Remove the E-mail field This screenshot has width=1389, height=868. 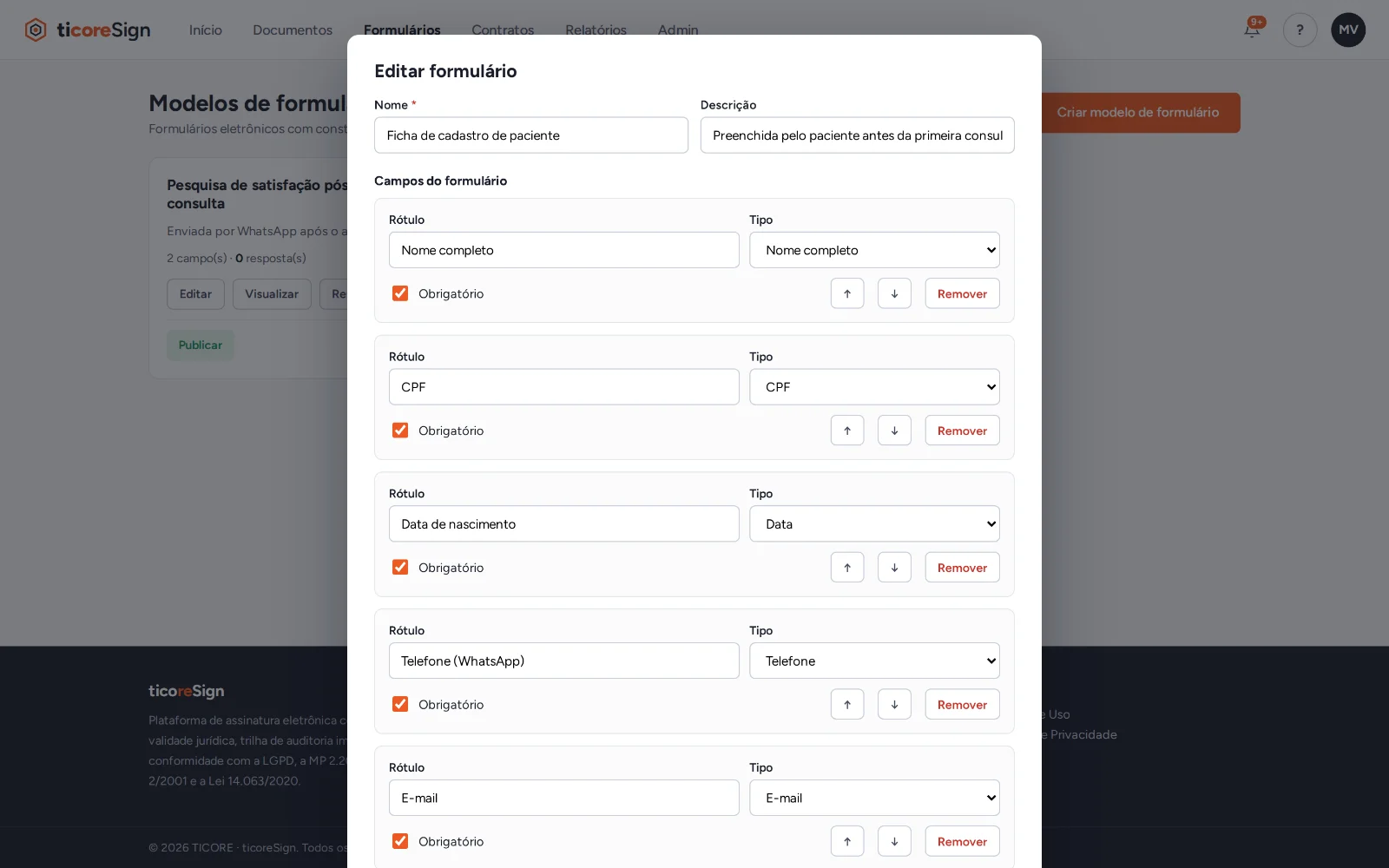click(x=962, y=841)
